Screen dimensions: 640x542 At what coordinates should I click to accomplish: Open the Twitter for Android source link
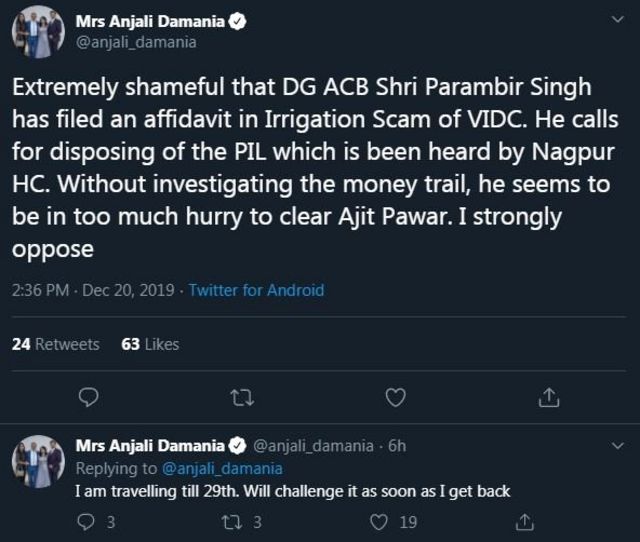pos(256,290)
